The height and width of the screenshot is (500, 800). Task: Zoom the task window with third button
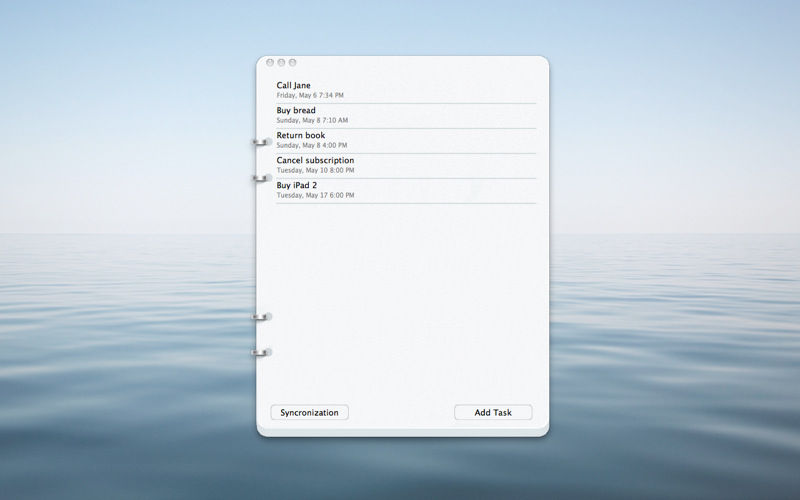point(292,62)
